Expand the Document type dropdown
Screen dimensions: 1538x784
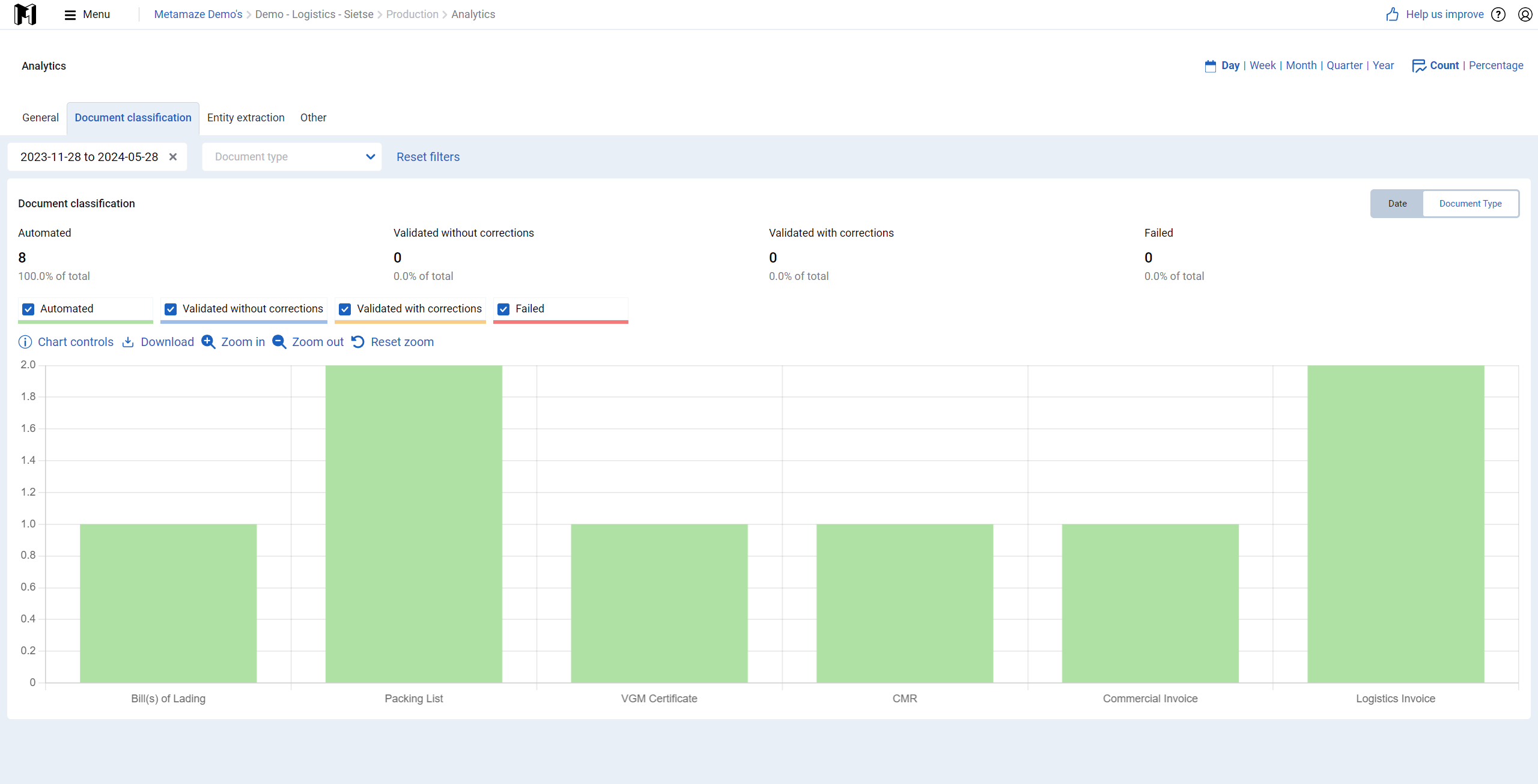pos(292,157)
